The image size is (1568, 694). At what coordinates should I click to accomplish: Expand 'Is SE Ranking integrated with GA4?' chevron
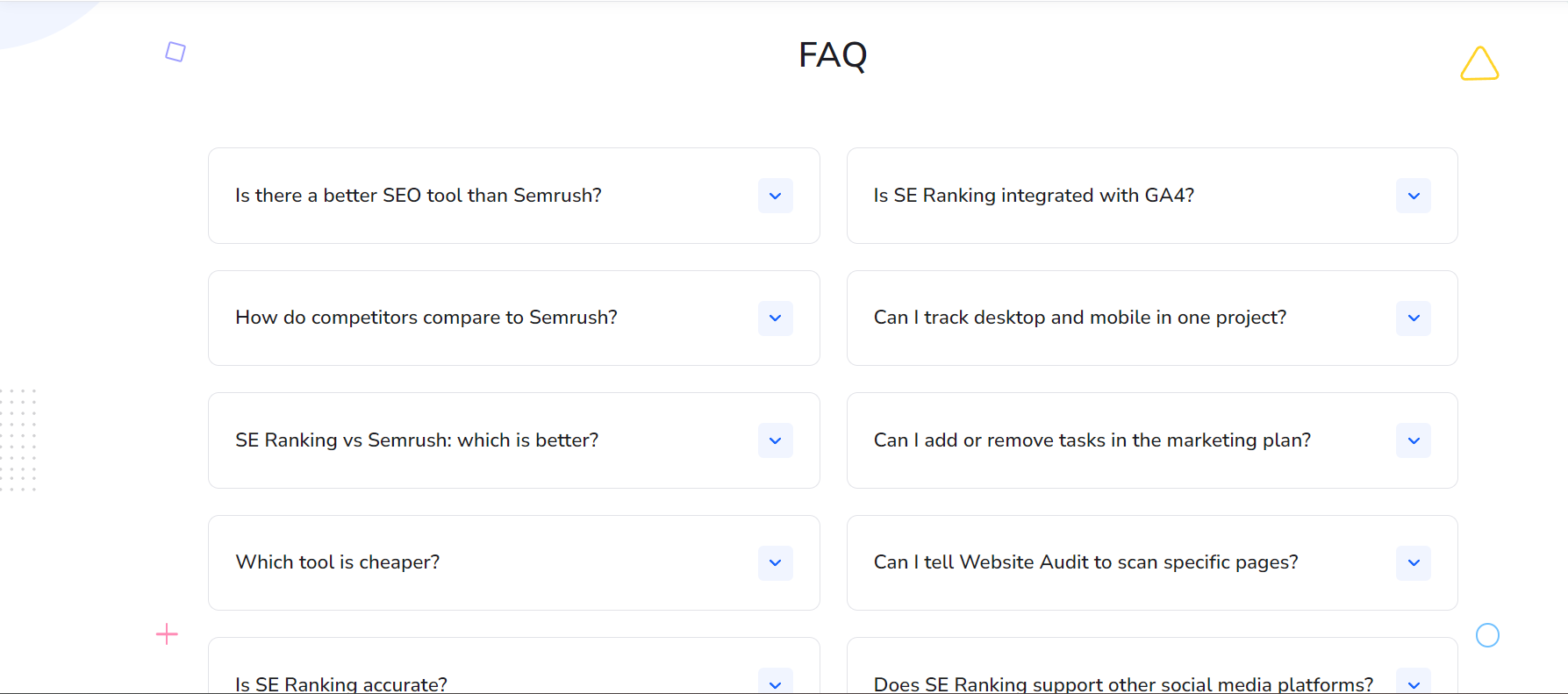(x=1413, y=196)
